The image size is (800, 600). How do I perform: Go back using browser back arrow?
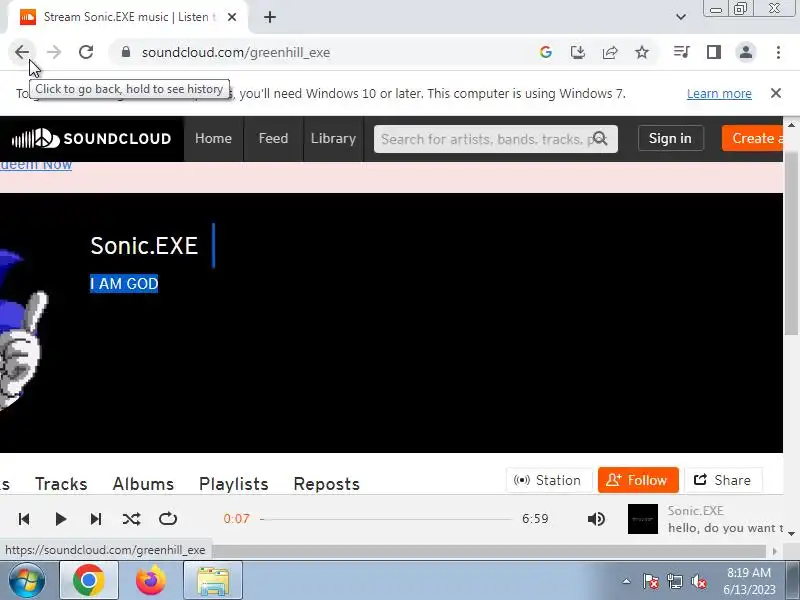click(x=22, y=52)
